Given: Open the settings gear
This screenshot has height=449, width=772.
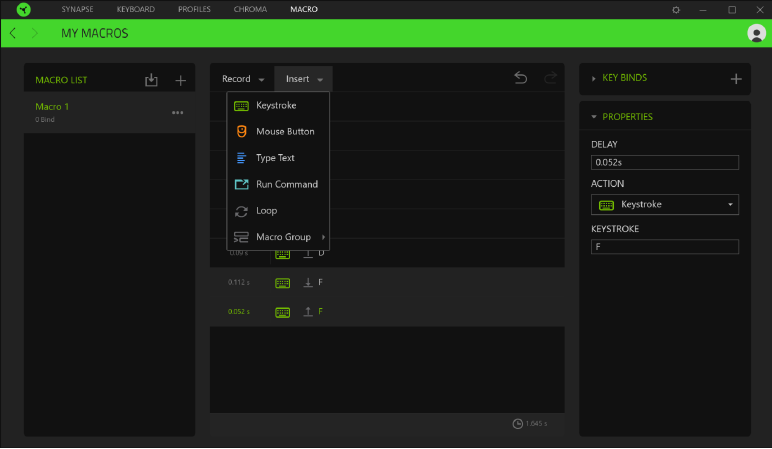Looking at the screenshot, I should click(x=676, y=10).
